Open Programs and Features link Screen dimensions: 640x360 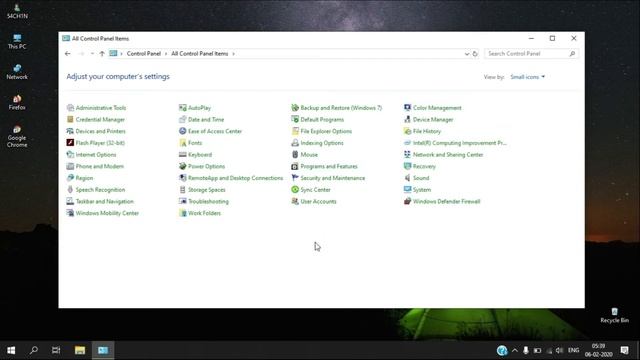click(x=329, y=167)
